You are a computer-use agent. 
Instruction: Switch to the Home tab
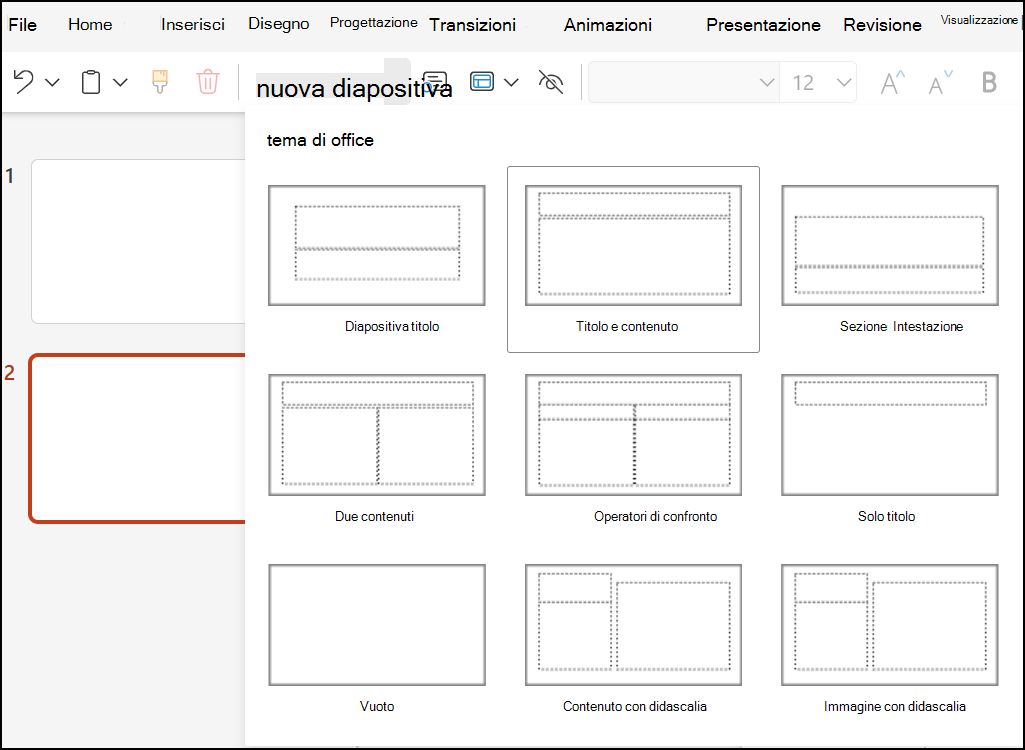pyautogui.click(x=90, y=25)
